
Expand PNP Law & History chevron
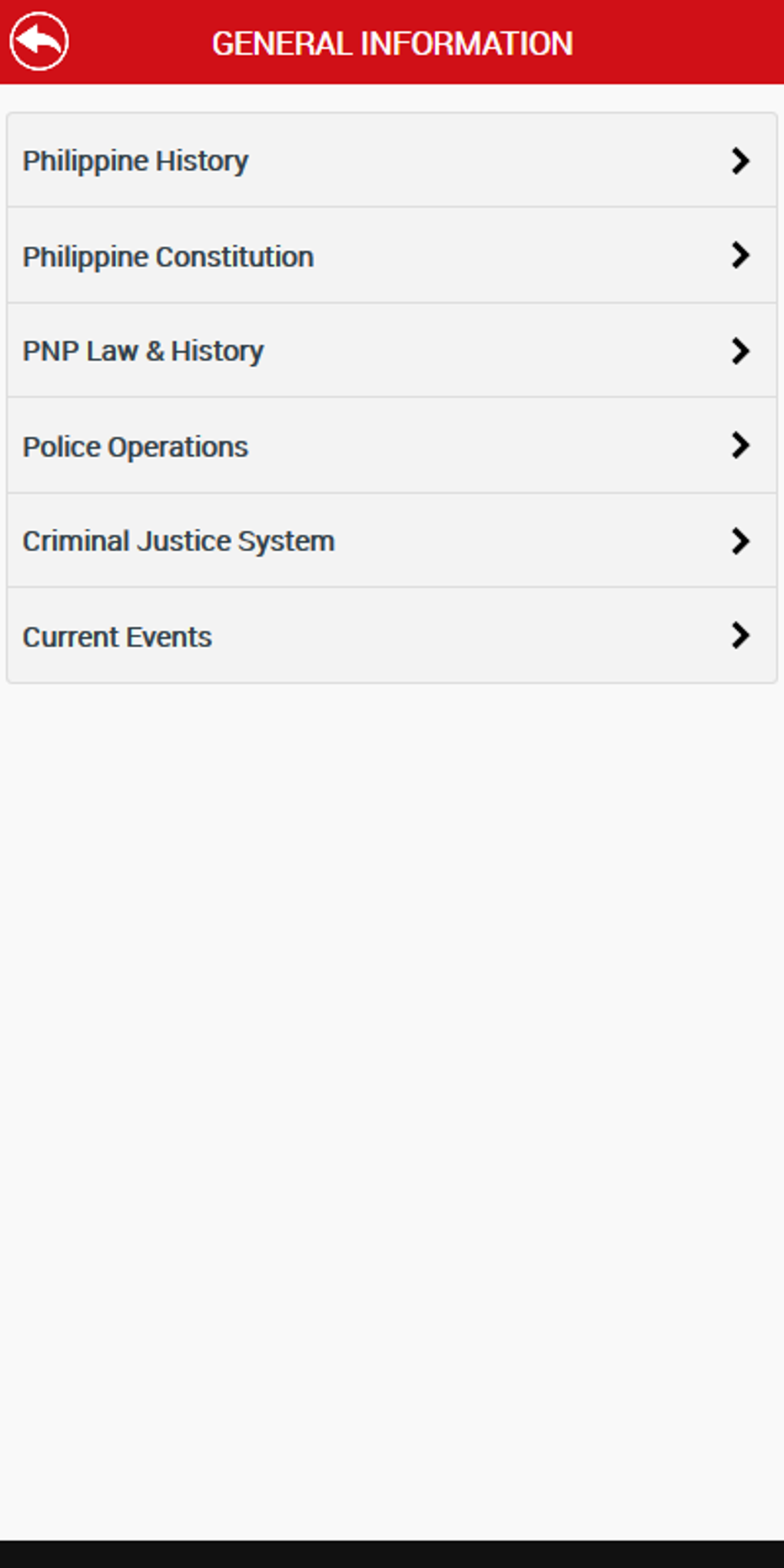(x=740, y=350)
